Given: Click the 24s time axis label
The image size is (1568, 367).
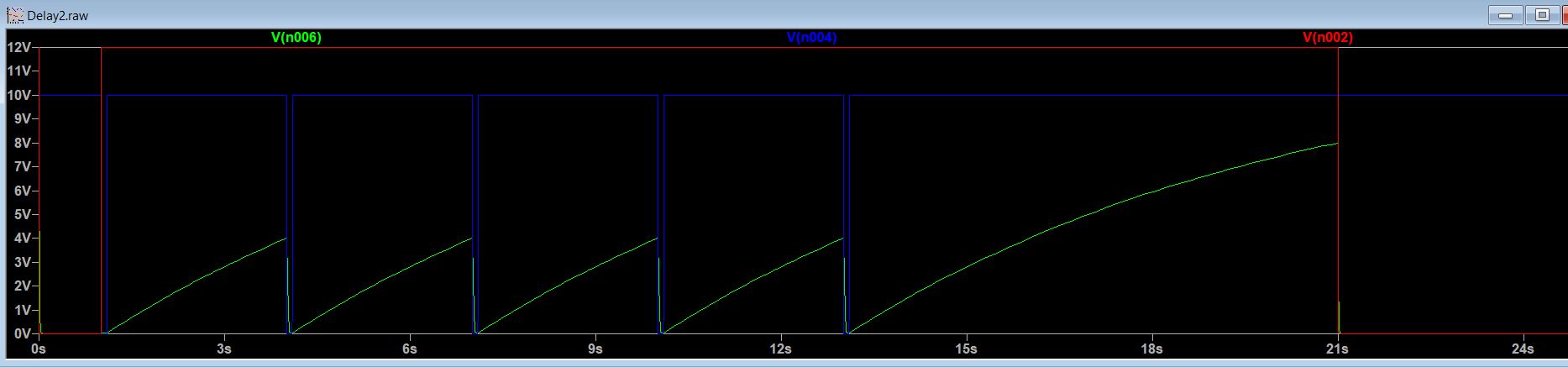Looking at the screenshot, I should tap(1523, 349).
